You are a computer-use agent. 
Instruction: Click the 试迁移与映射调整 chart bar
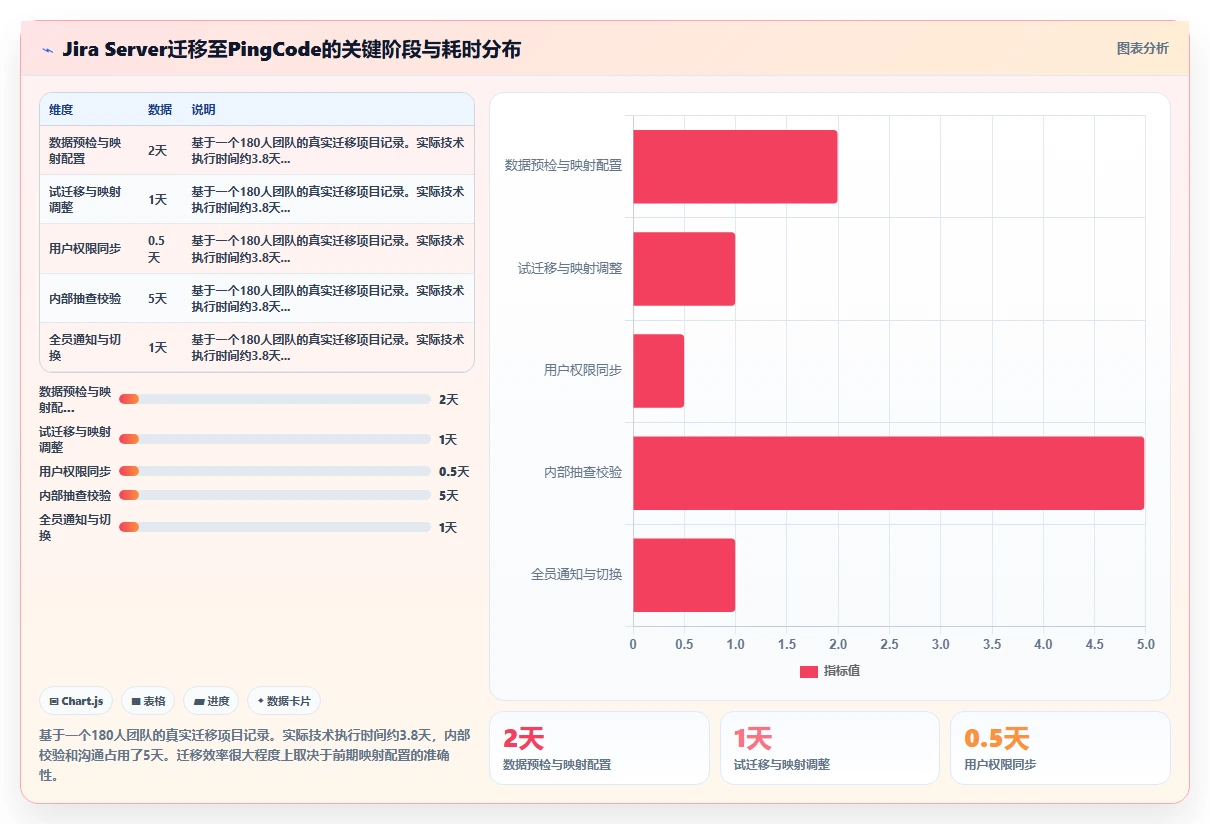point(684,269)
